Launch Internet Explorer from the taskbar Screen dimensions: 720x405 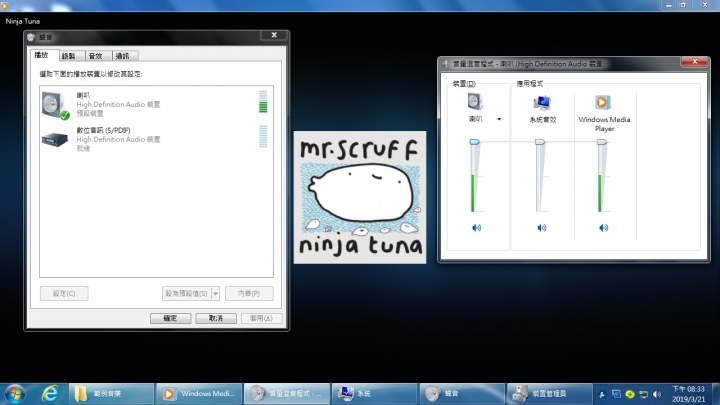tap(50, 394)
